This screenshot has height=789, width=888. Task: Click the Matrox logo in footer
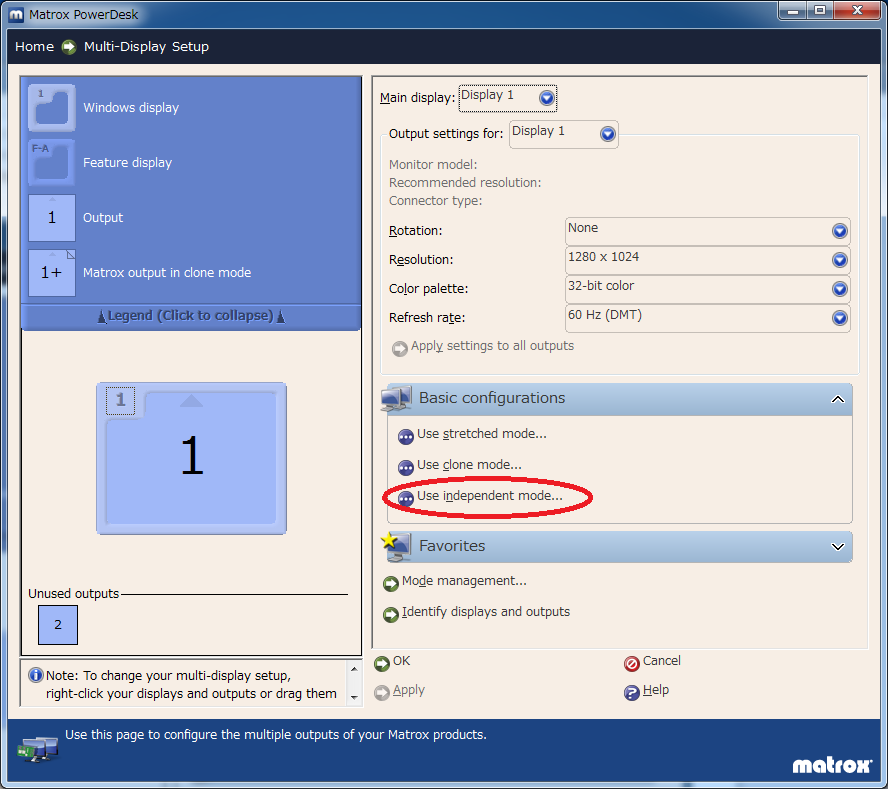832,765
